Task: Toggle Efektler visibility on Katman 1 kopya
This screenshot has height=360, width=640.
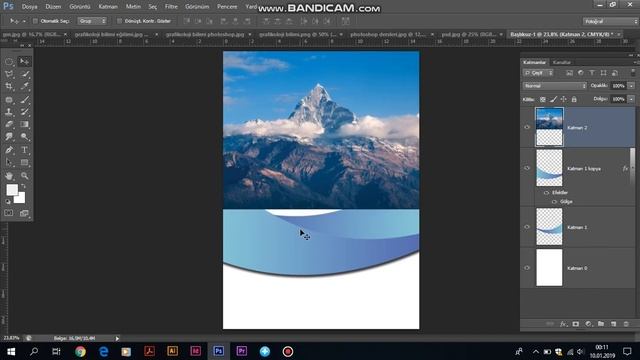Action: coord(546,193)
